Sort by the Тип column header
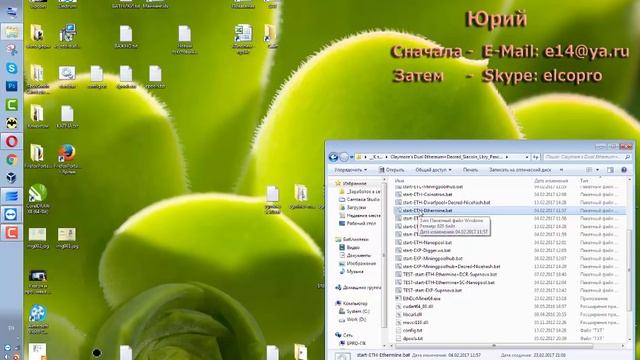The height and width of the screenshot is (360, 640). [x=584, y=180]
